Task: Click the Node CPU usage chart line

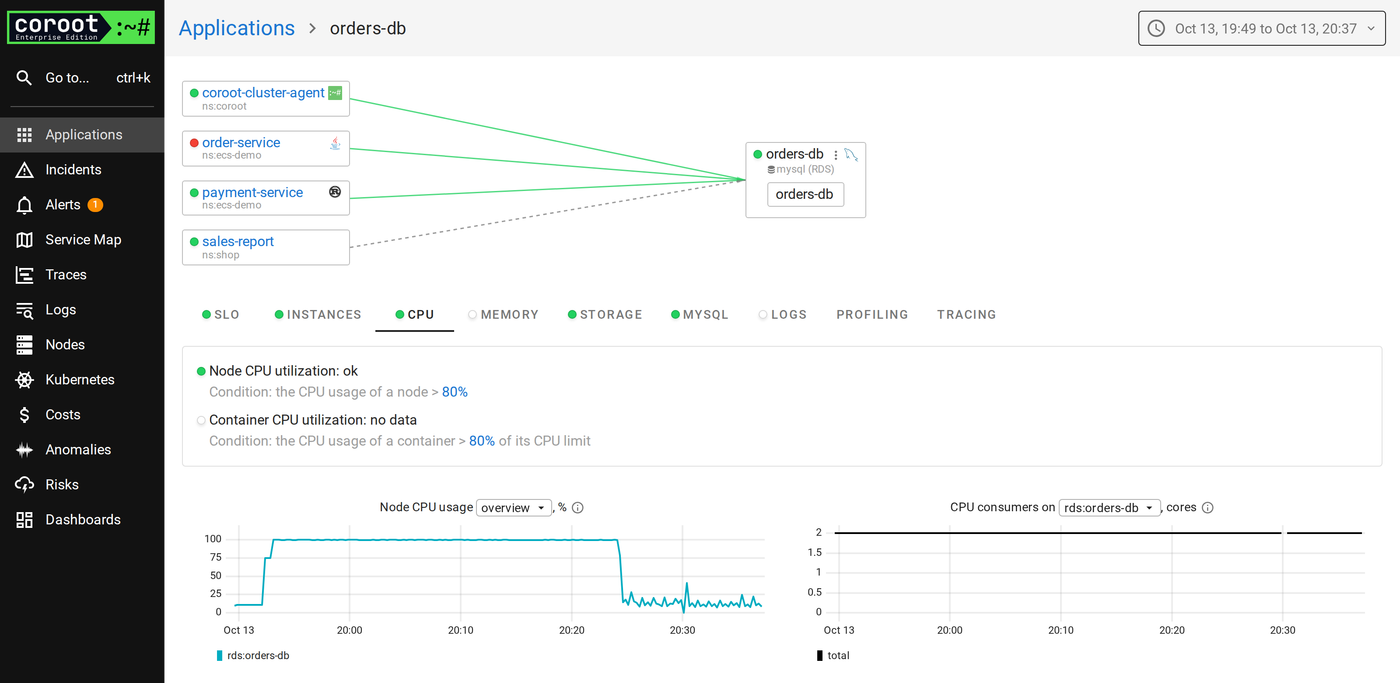Action: (x=497, y=575)
